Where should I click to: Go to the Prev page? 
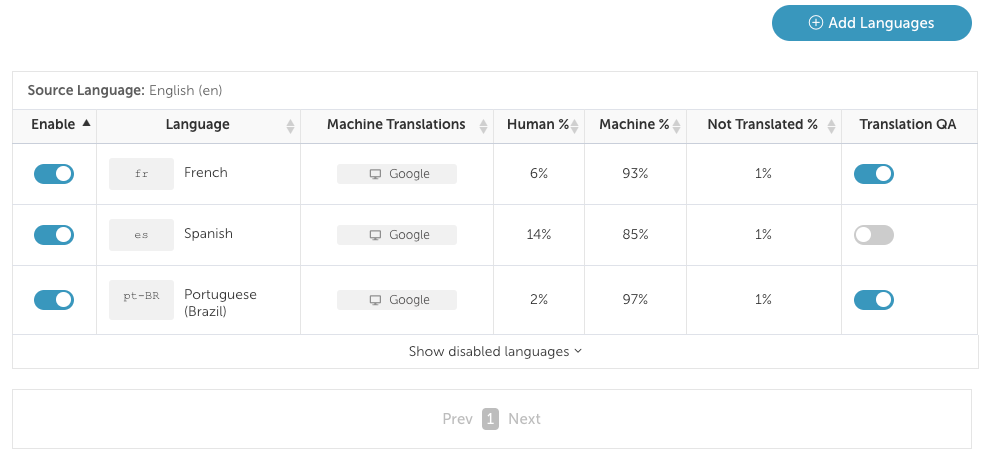click(x=457, y=419)
